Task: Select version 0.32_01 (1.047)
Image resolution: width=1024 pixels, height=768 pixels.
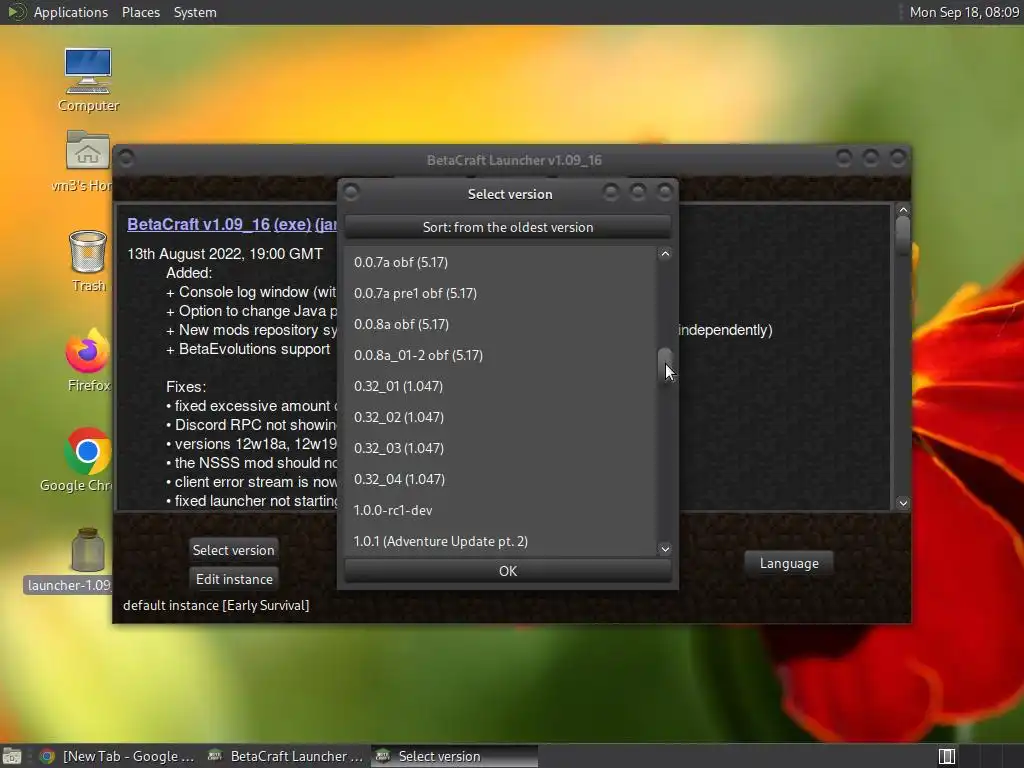Action: click(x=500, y=386)
